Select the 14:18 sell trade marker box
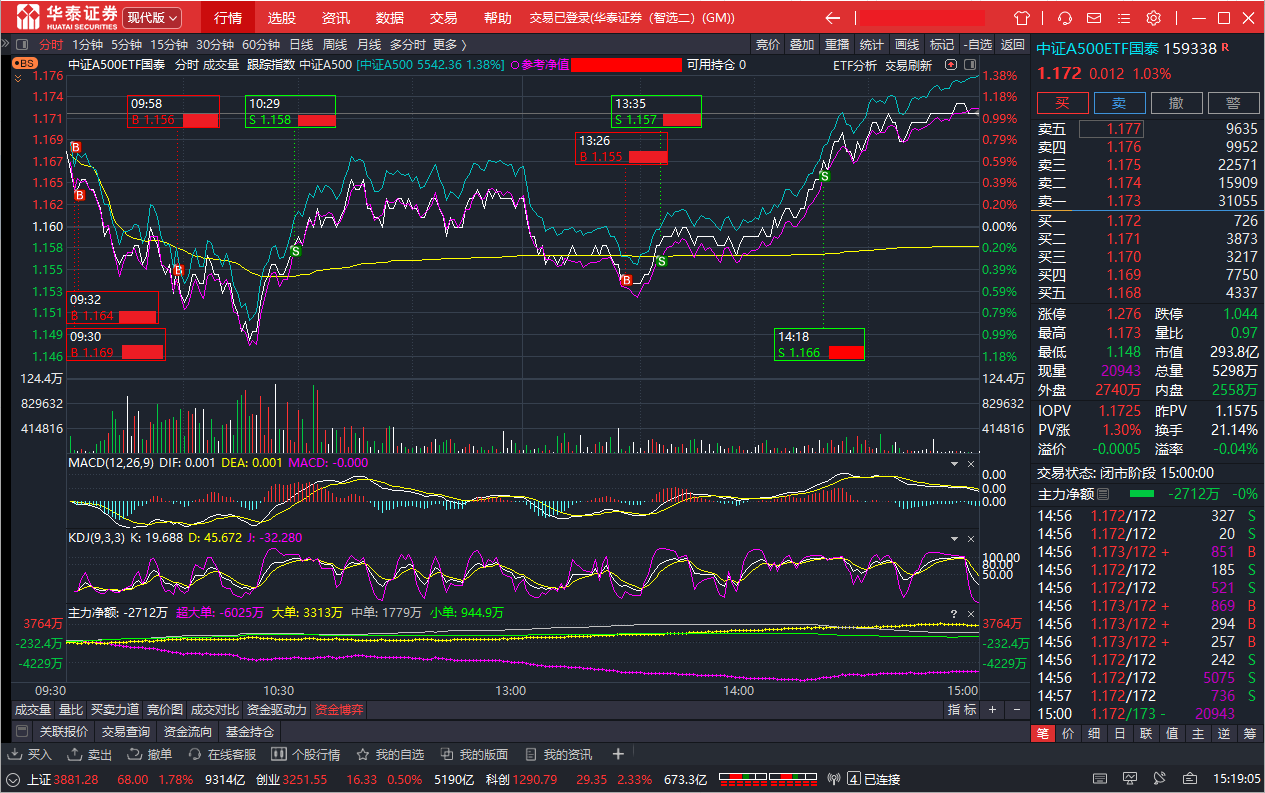 820,345
